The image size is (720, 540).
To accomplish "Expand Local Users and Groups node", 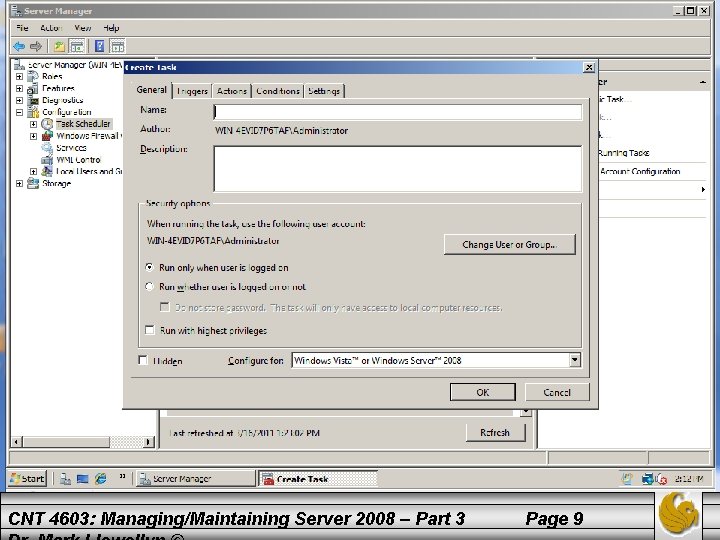I will click(34, 171).
